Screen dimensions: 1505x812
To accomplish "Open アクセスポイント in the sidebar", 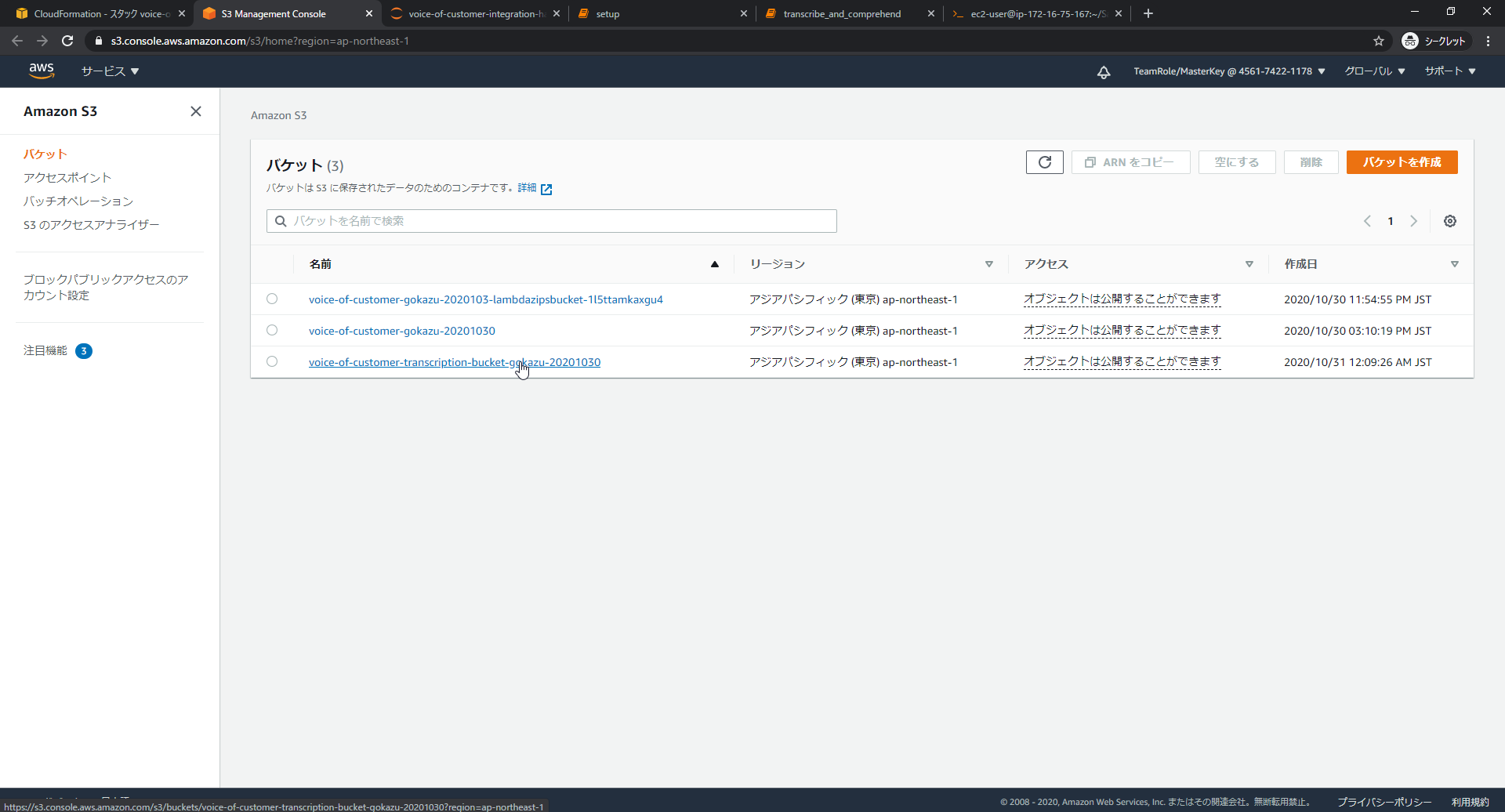I will click(x=67, y=178).
